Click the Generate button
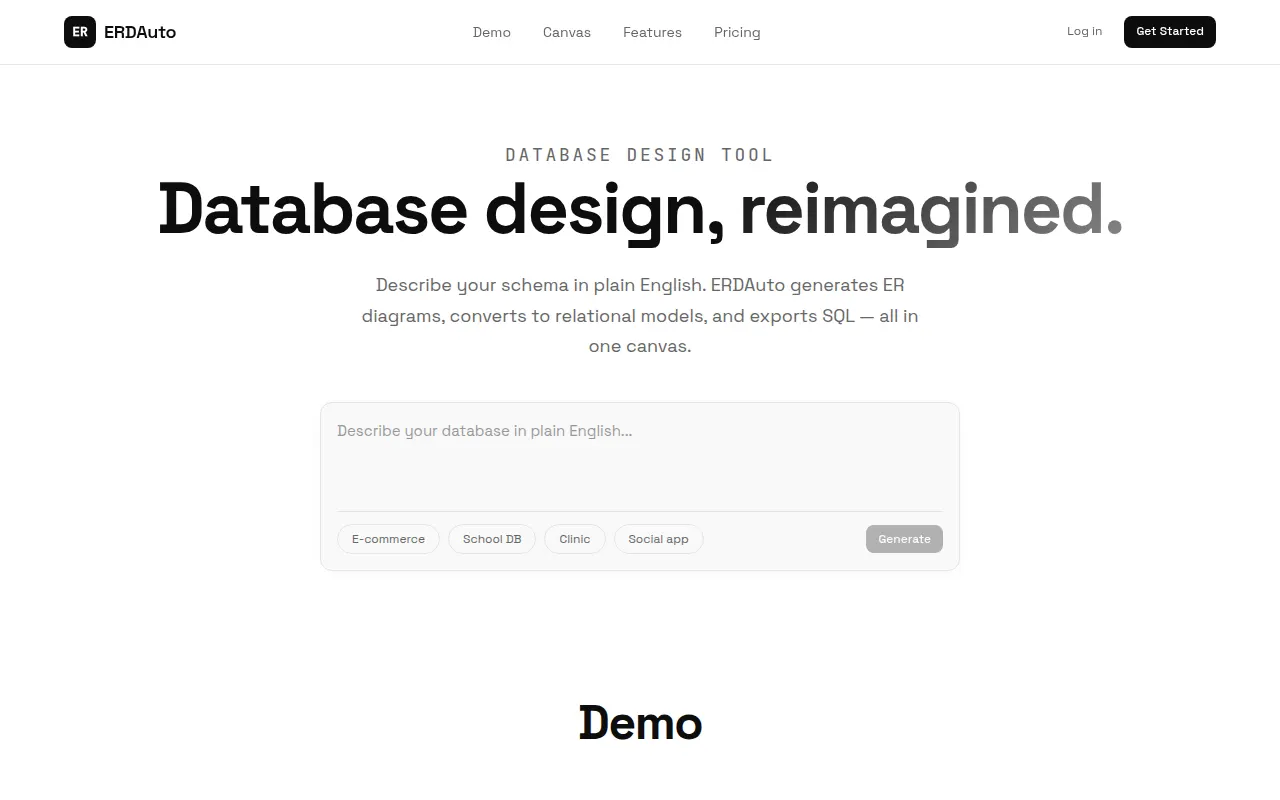The width and height of the screenshot is (1280, 800). click(x=904, y=539)
